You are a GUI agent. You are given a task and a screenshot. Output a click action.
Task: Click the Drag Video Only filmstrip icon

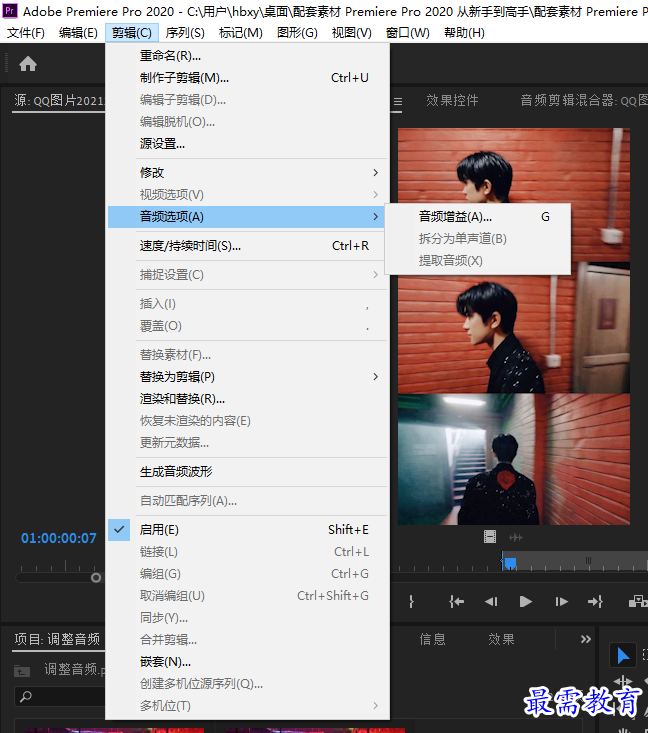490,537
